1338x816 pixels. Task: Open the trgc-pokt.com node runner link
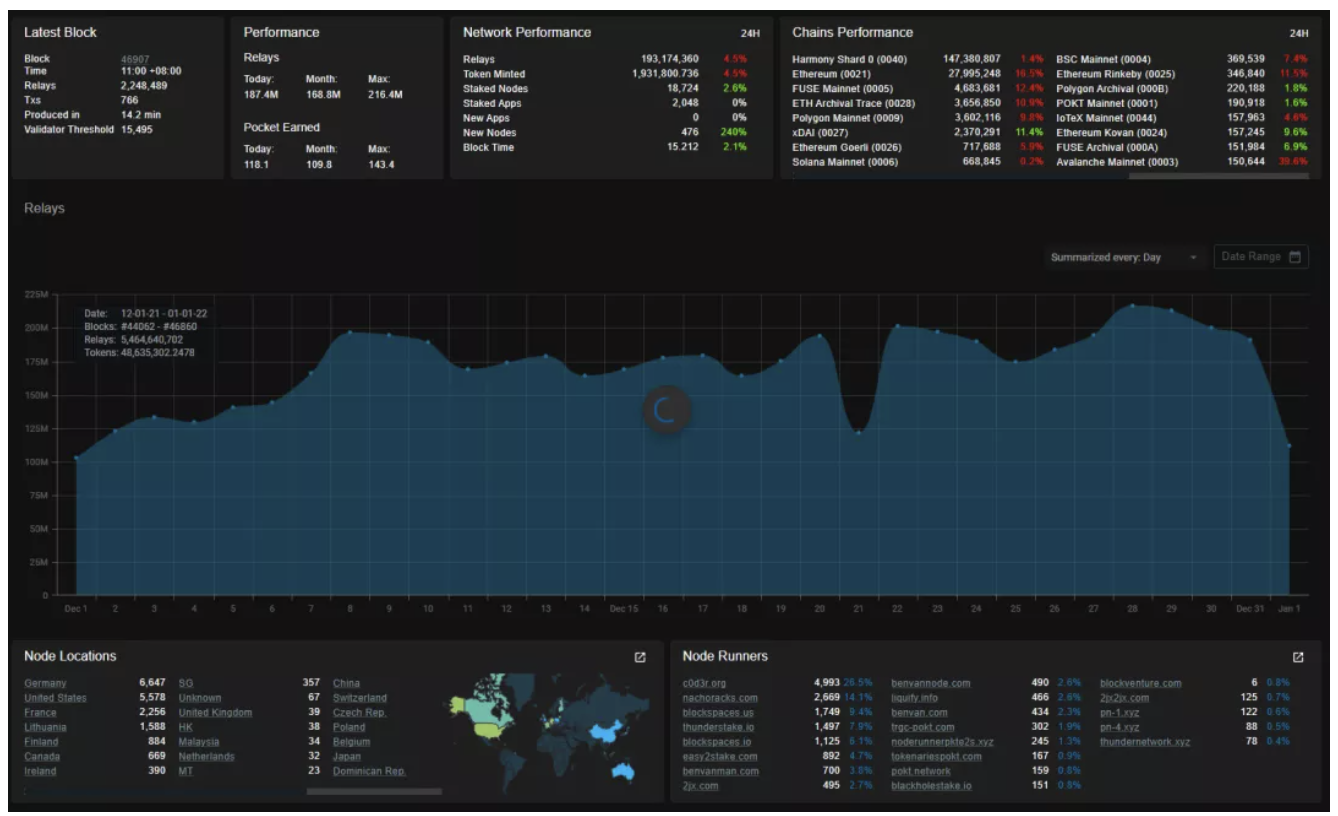[923, 727]
